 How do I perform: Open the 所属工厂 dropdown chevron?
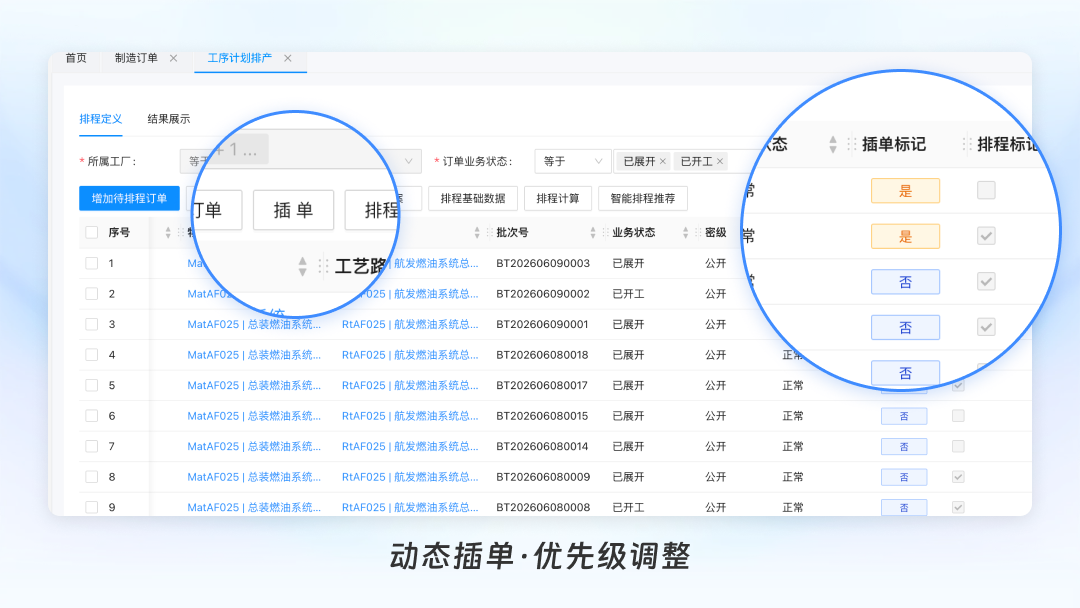(x=408, y=161)
